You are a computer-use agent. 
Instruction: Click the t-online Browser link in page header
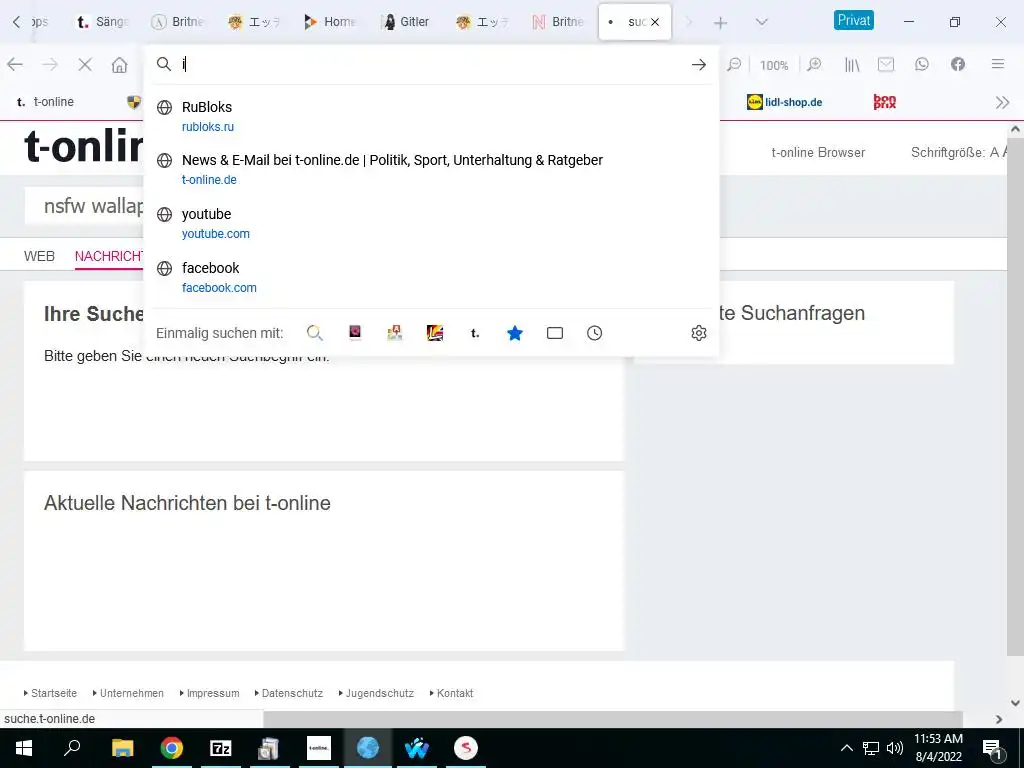[818, 152]
